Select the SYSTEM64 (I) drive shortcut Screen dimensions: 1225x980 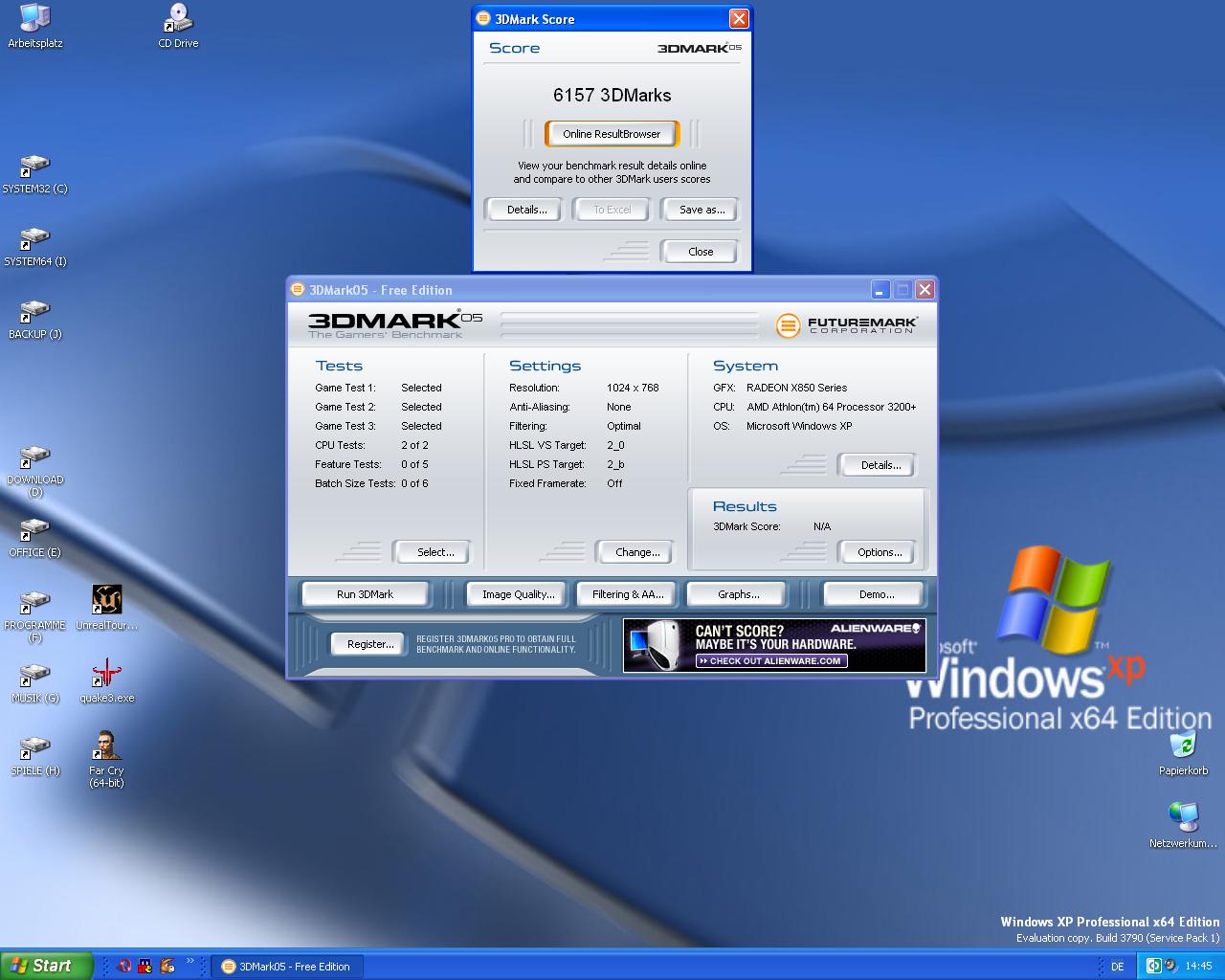[35, 247]
